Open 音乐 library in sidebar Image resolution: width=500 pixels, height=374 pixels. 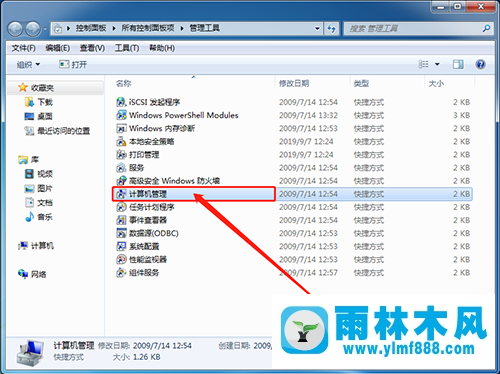pos(39,217)
